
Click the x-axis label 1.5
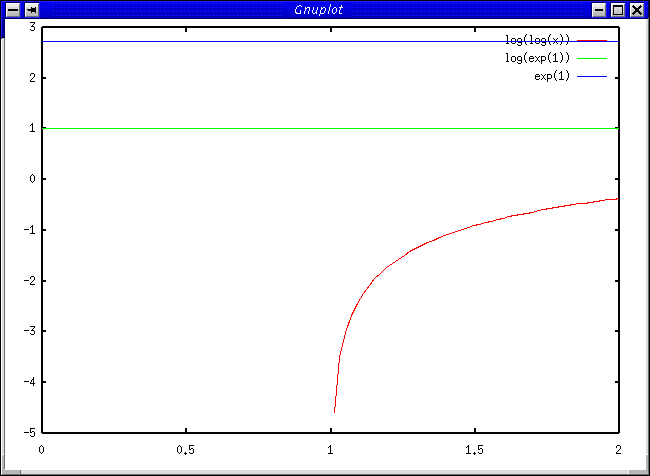pos(474,449)
